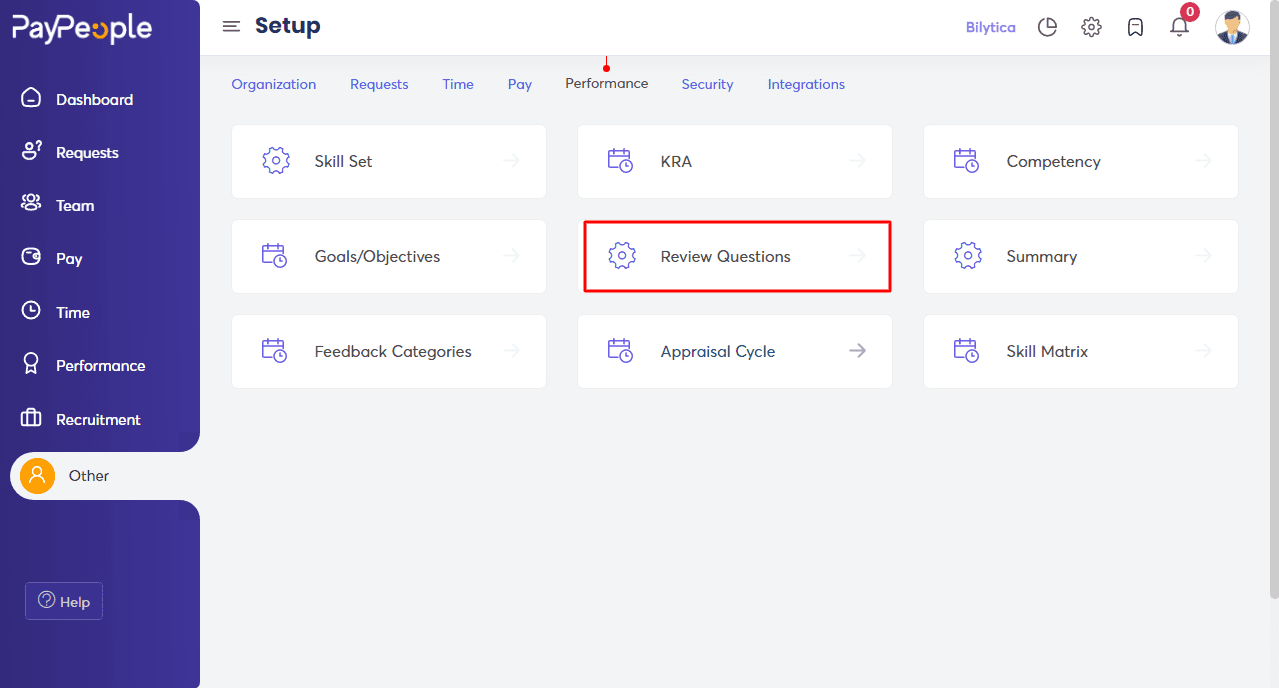The image size is (1279, 688).
Task: Open the Competency text label
Action: point(1053,161)
